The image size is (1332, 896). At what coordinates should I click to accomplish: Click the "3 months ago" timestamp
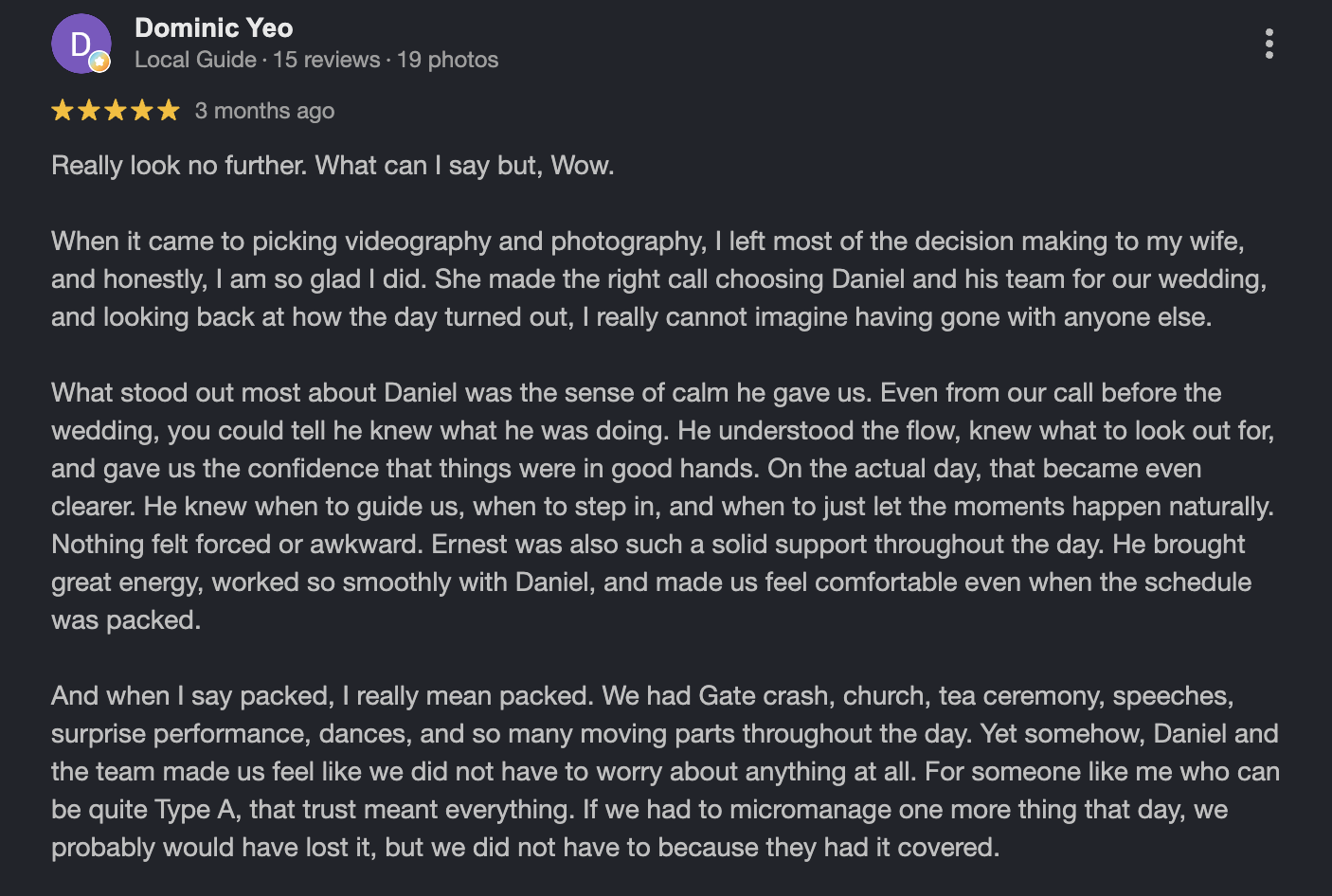coord(264,111)
